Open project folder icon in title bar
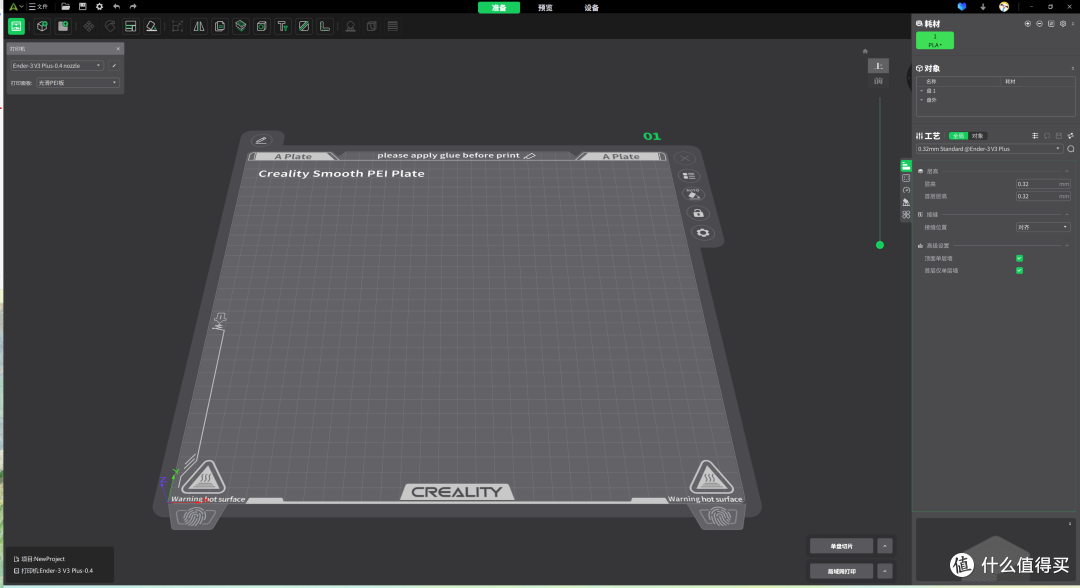1080x588 pixels. point(65,6)
